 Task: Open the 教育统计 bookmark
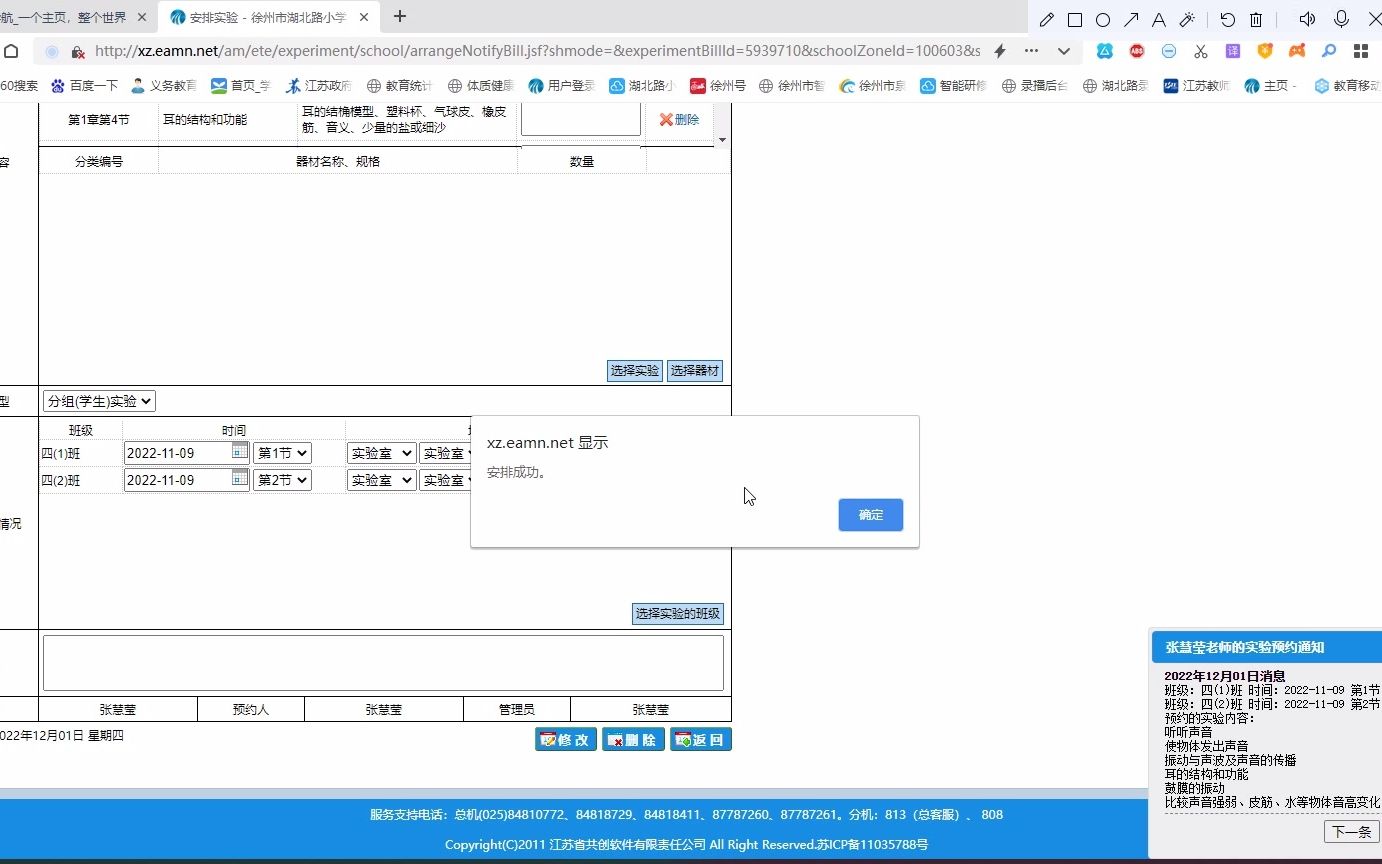400,86
